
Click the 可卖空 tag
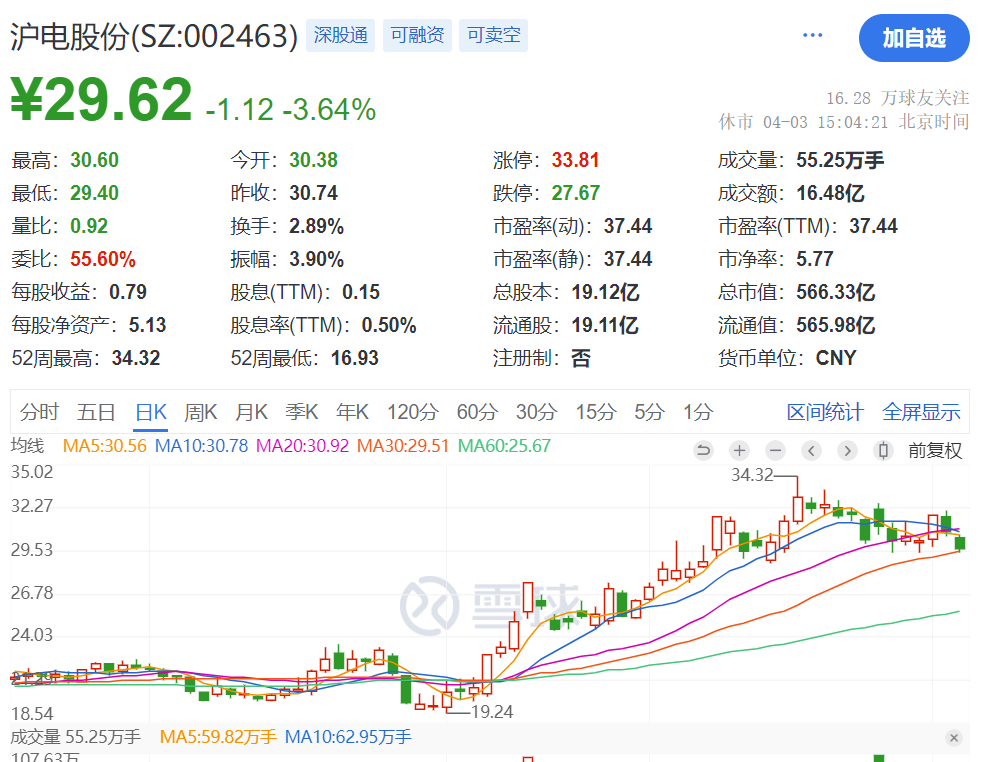tap(493, 35)
